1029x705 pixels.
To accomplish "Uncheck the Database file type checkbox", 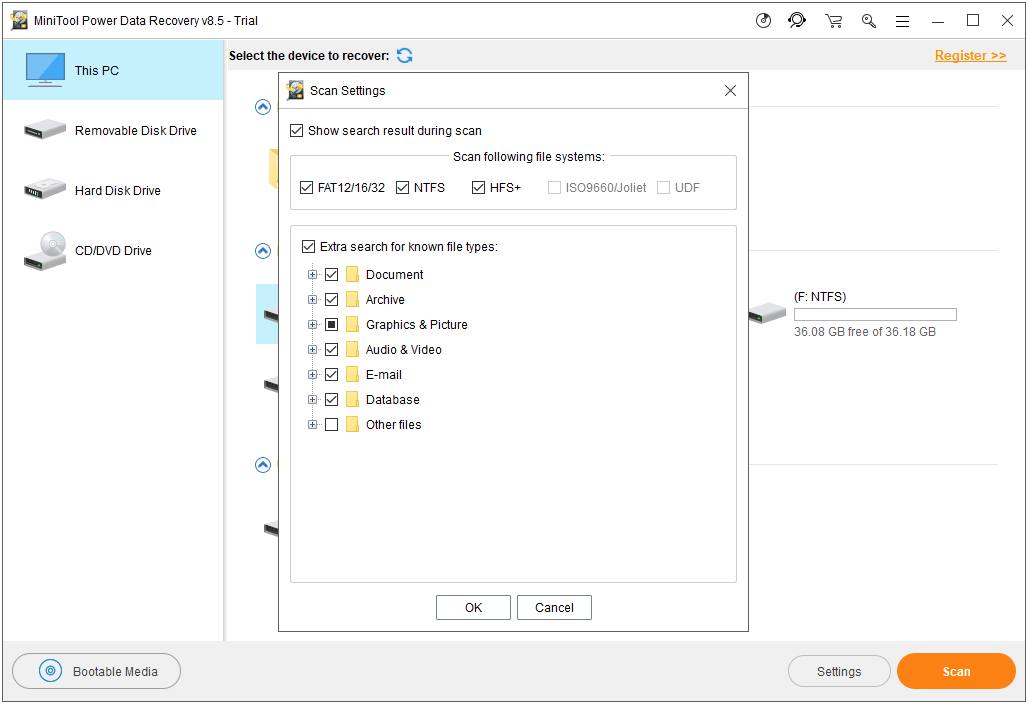I will (331, 399).
